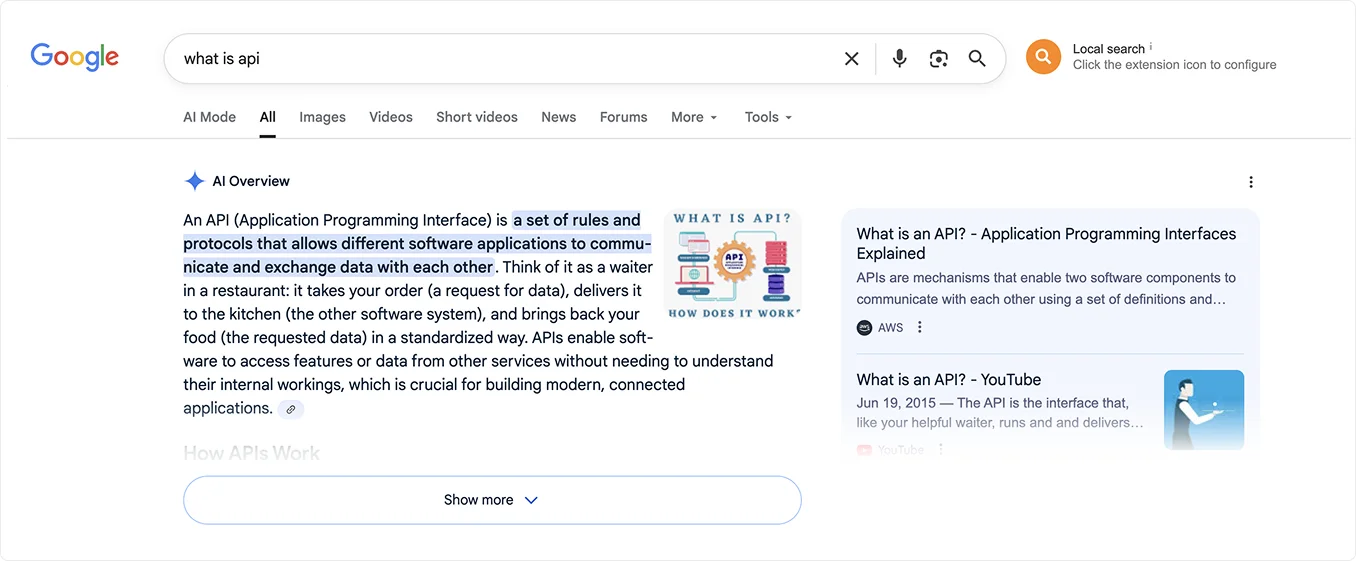Open the Images tab

click(x=322, y=117)
